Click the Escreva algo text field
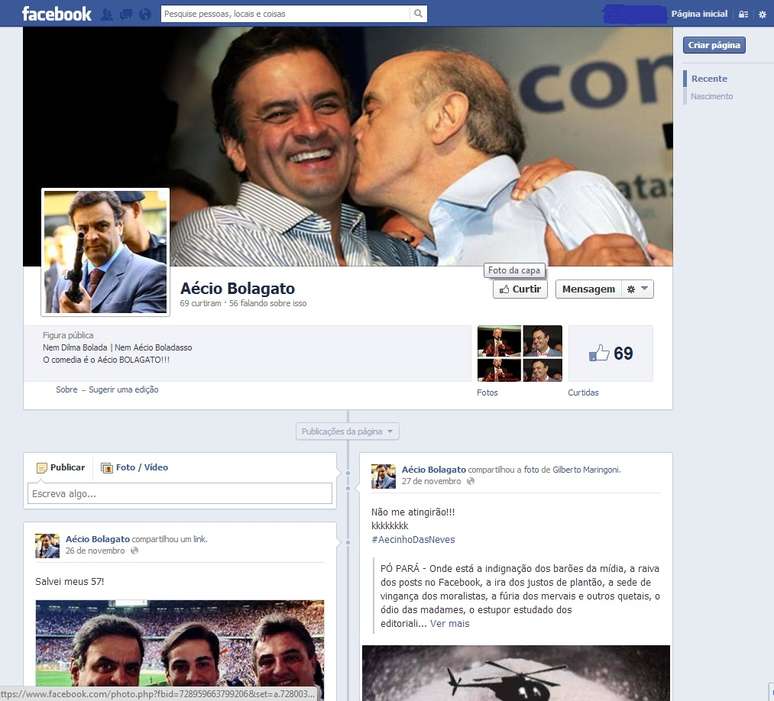 (180, 493)
